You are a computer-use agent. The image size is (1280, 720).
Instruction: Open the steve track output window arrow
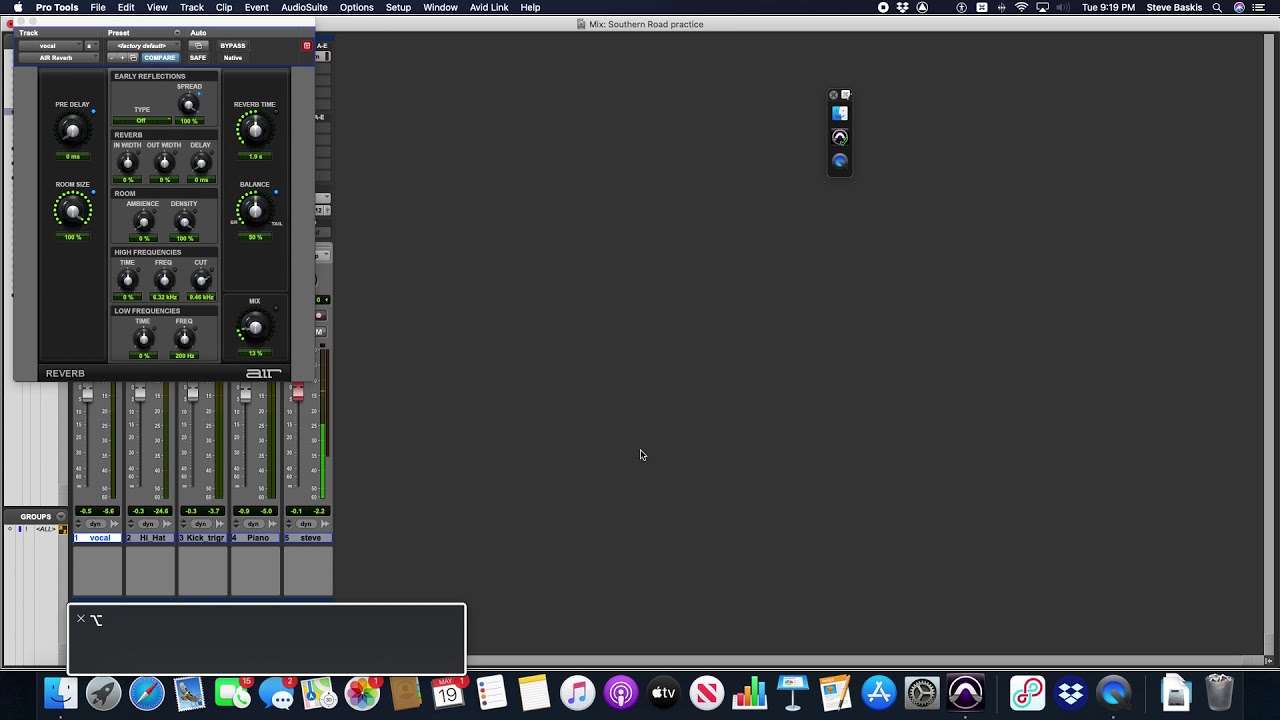(325, 524)
